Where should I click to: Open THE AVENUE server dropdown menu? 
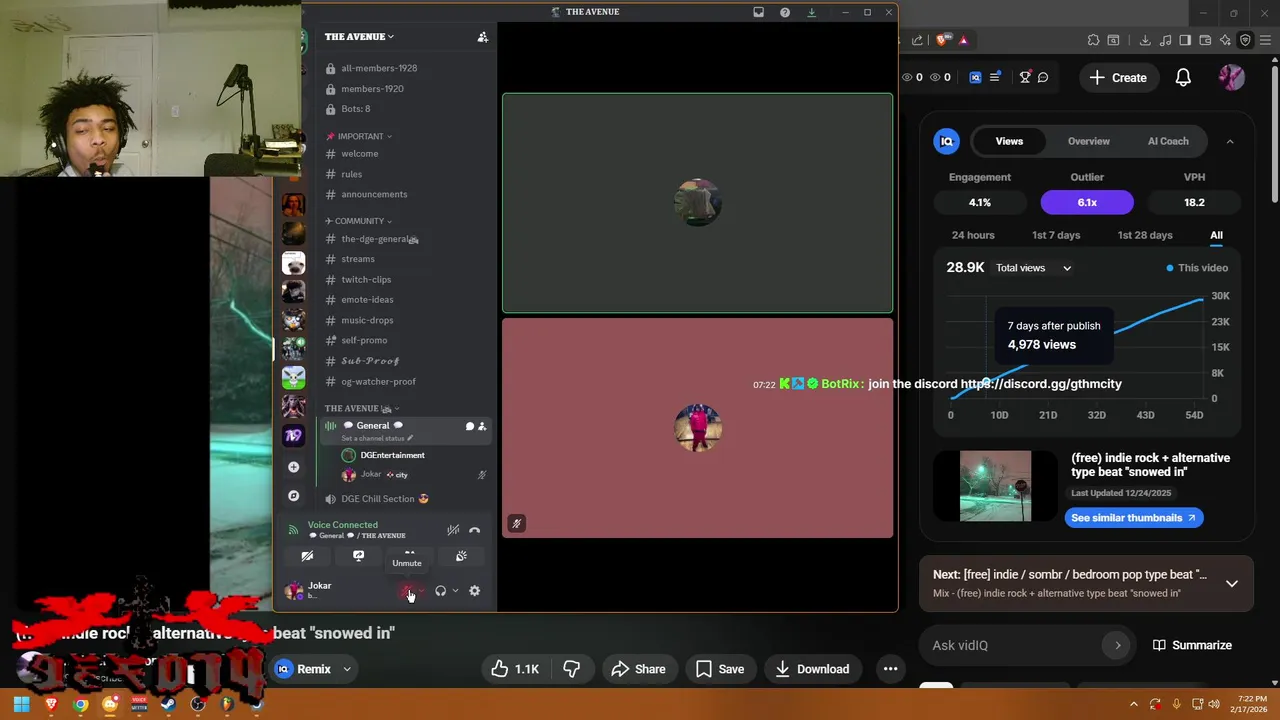tap(359, 37)
